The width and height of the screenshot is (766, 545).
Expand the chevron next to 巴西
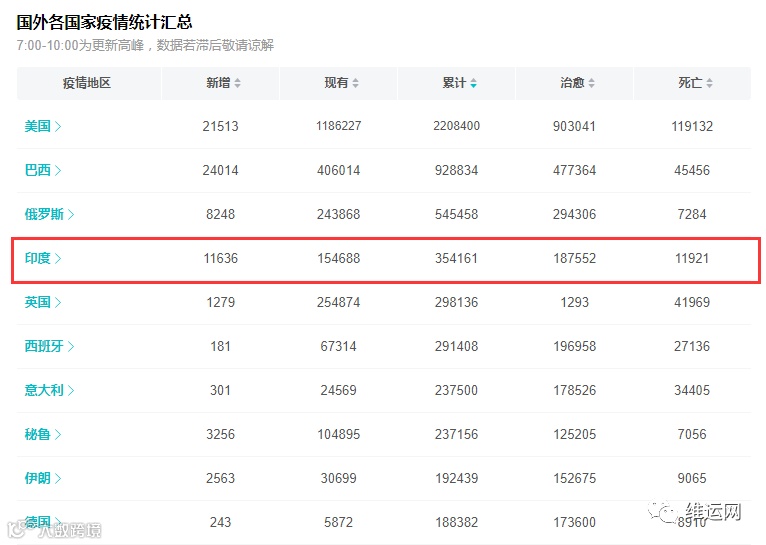[58, 170]
